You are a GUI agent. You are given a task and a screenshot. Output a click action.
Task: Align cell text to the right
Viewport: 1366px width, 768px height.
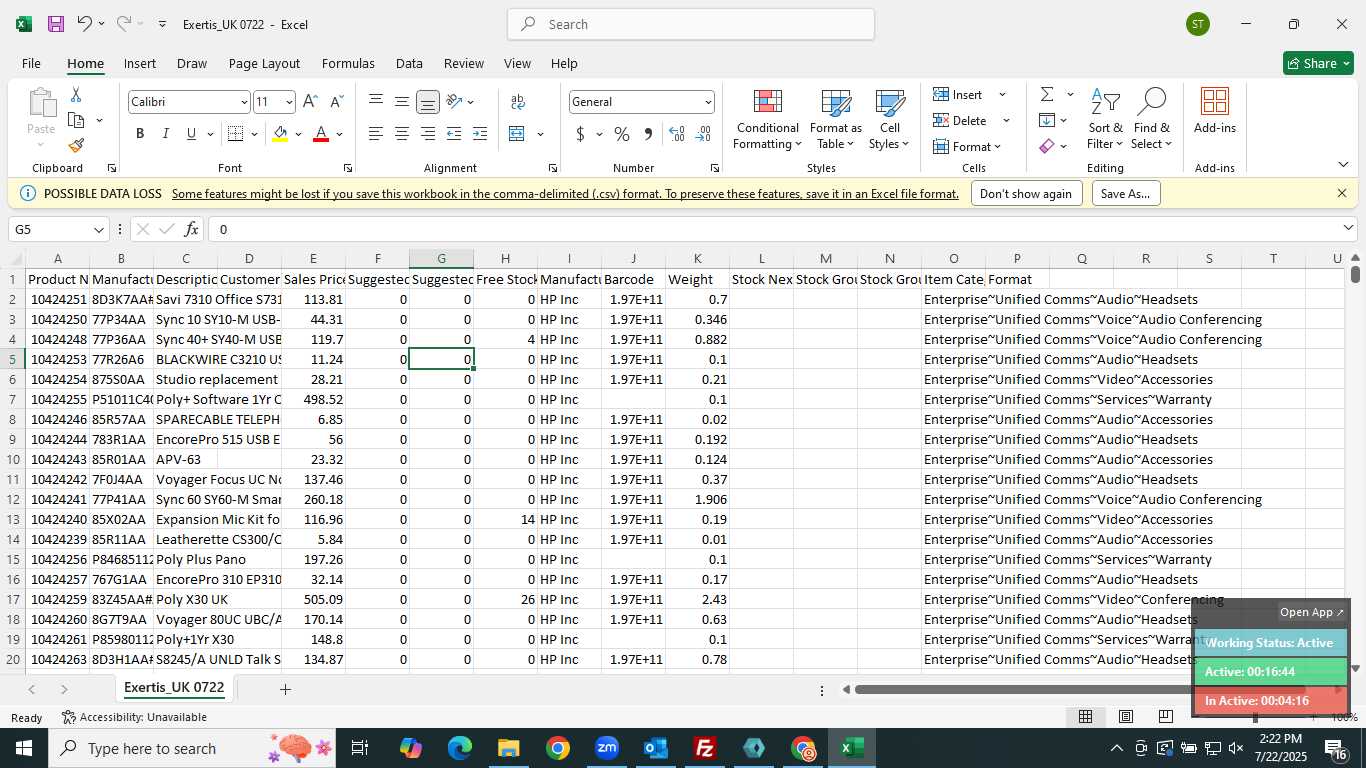pos(428,134)
